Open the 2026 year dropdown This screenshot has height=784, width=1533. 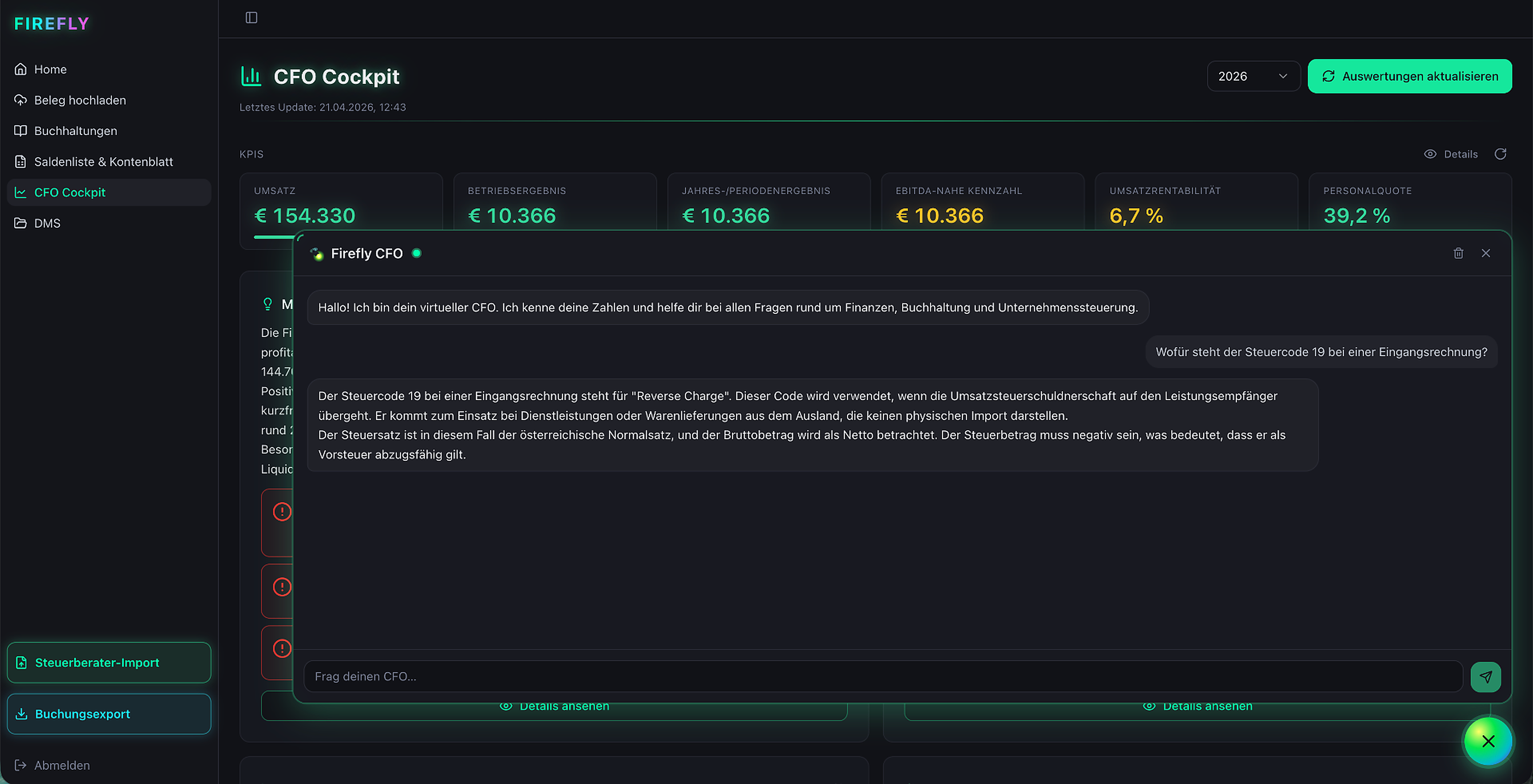click(x=1253, y=76)
